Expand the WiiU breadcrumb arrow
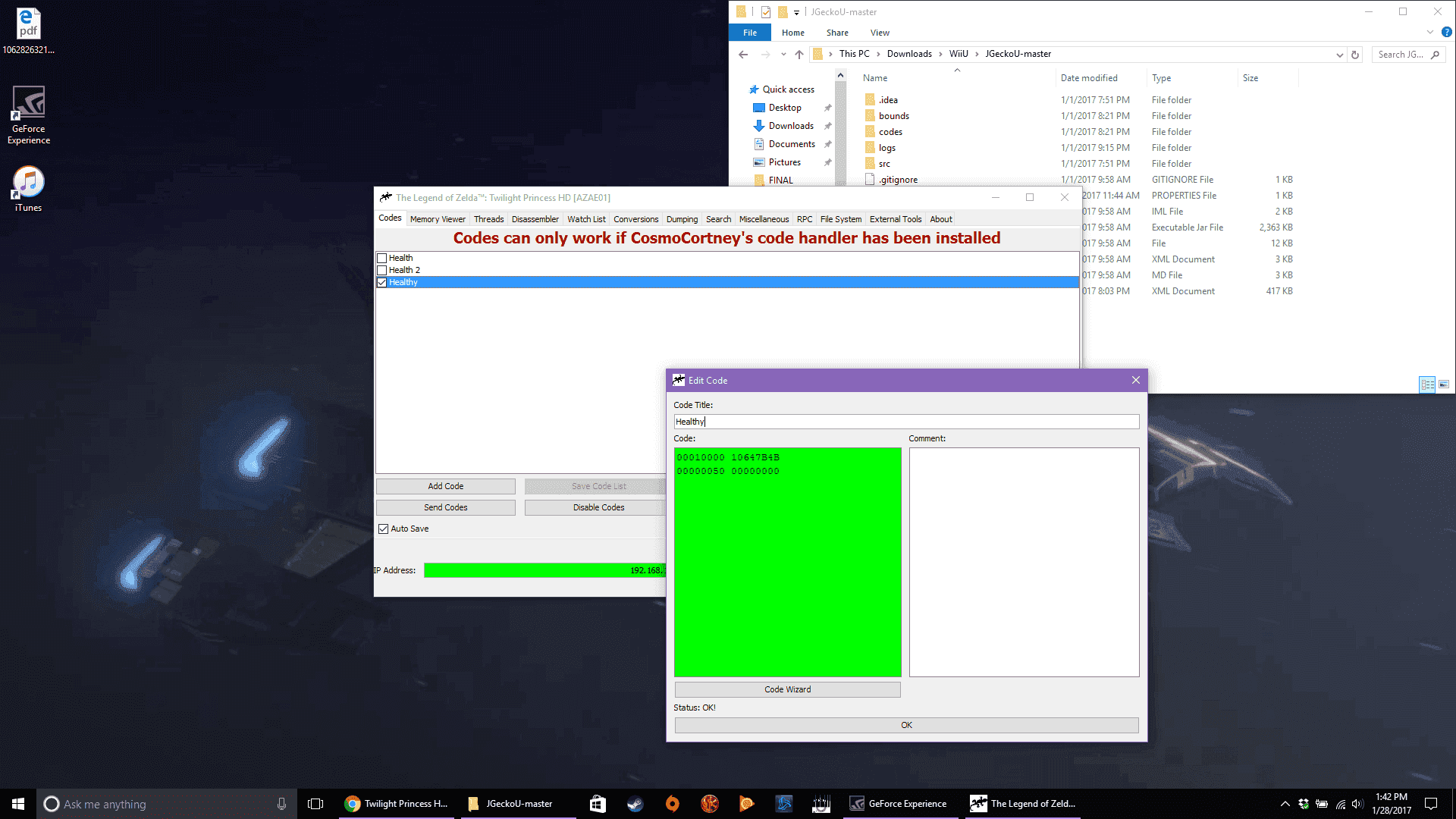1456x819 pixels. (977, 54)
